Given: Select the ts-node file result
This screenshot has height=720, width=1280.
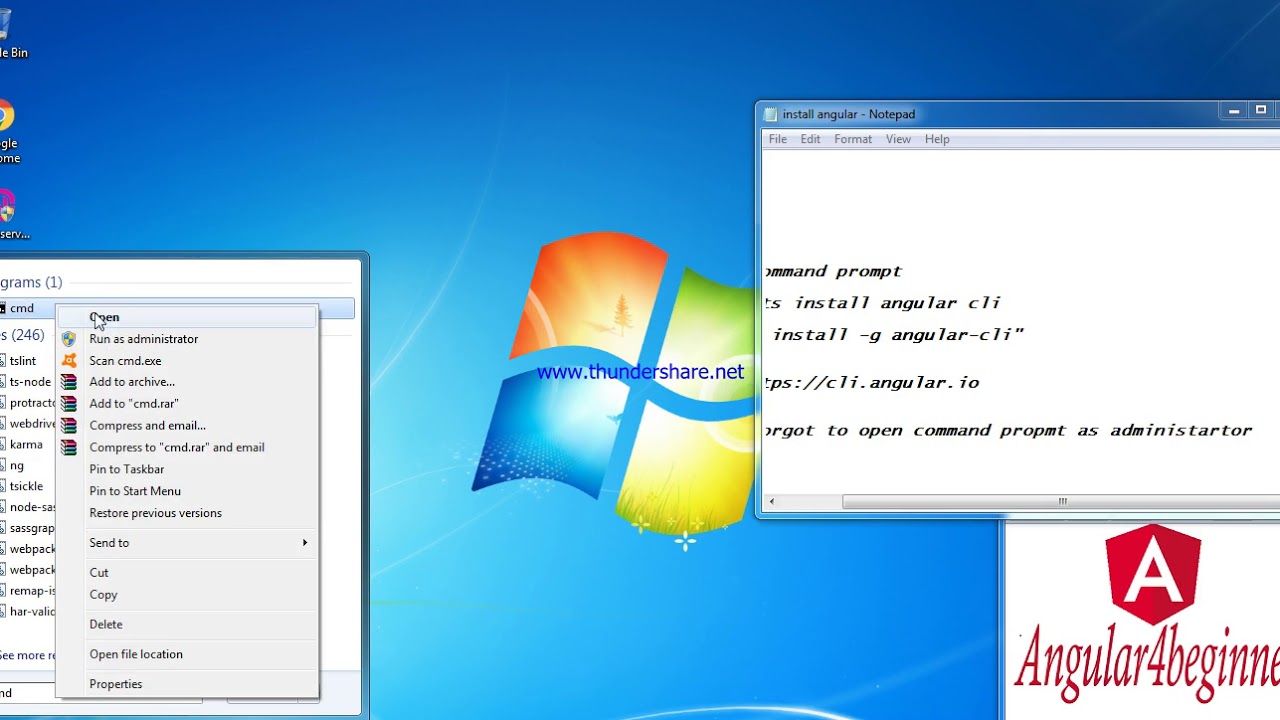Looking at the screenshot, I should [x=27, y=382].
